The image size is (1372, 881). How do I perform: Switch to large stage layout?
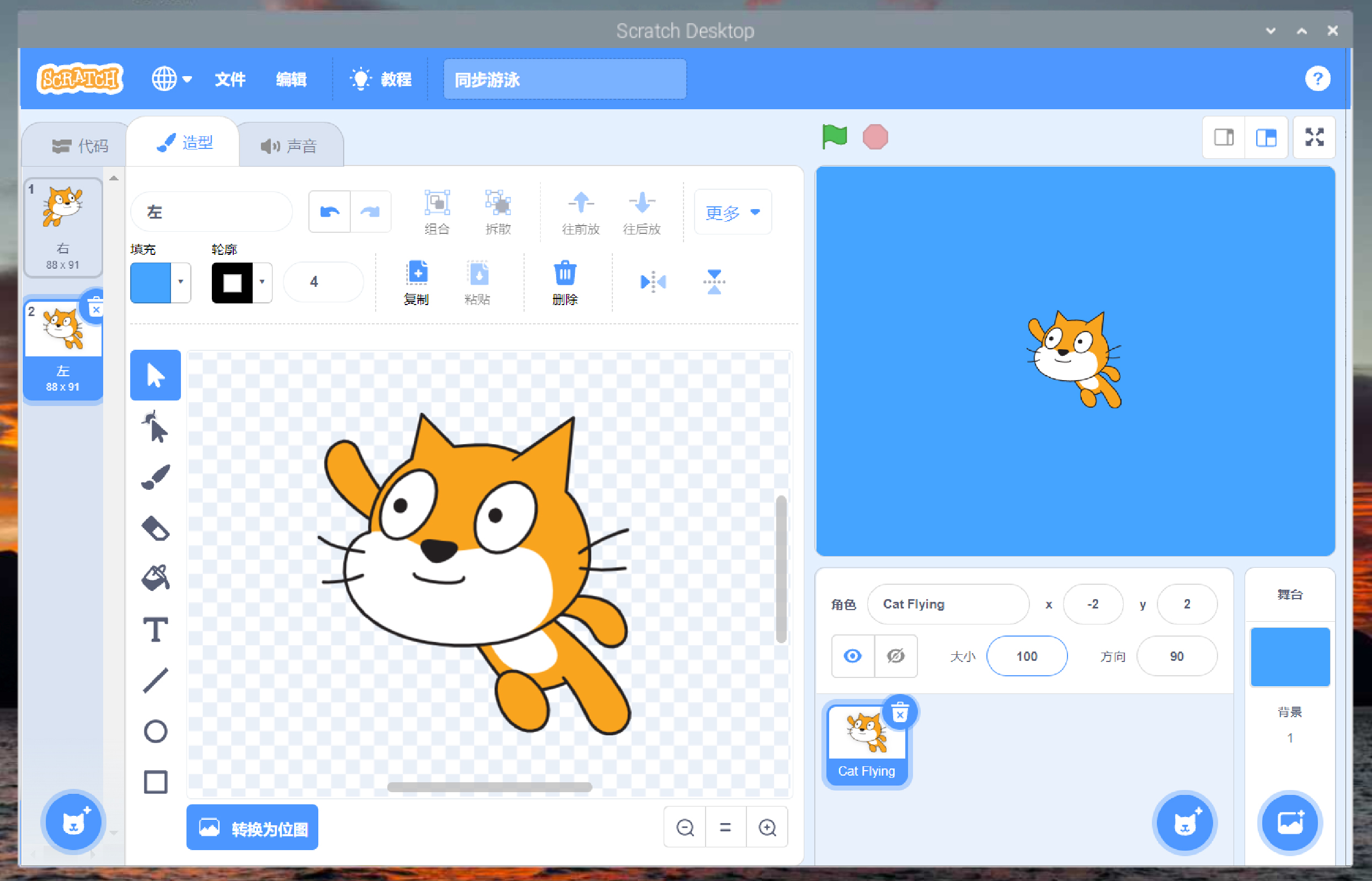(1266, 137)
